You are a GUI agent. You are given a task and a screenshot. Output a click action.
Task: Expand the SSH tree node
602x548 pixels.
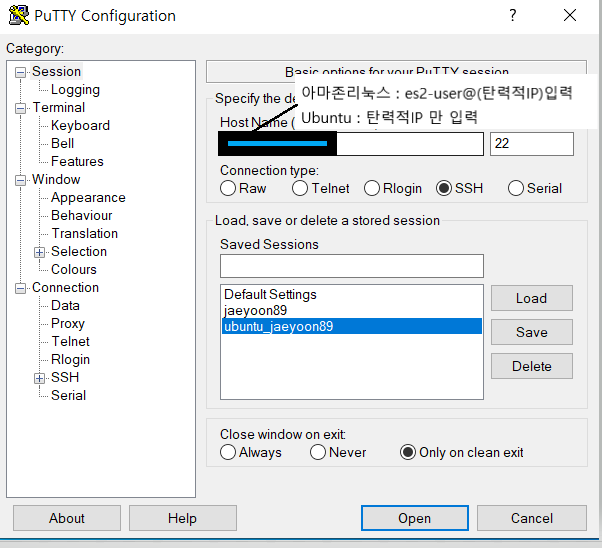39,378
